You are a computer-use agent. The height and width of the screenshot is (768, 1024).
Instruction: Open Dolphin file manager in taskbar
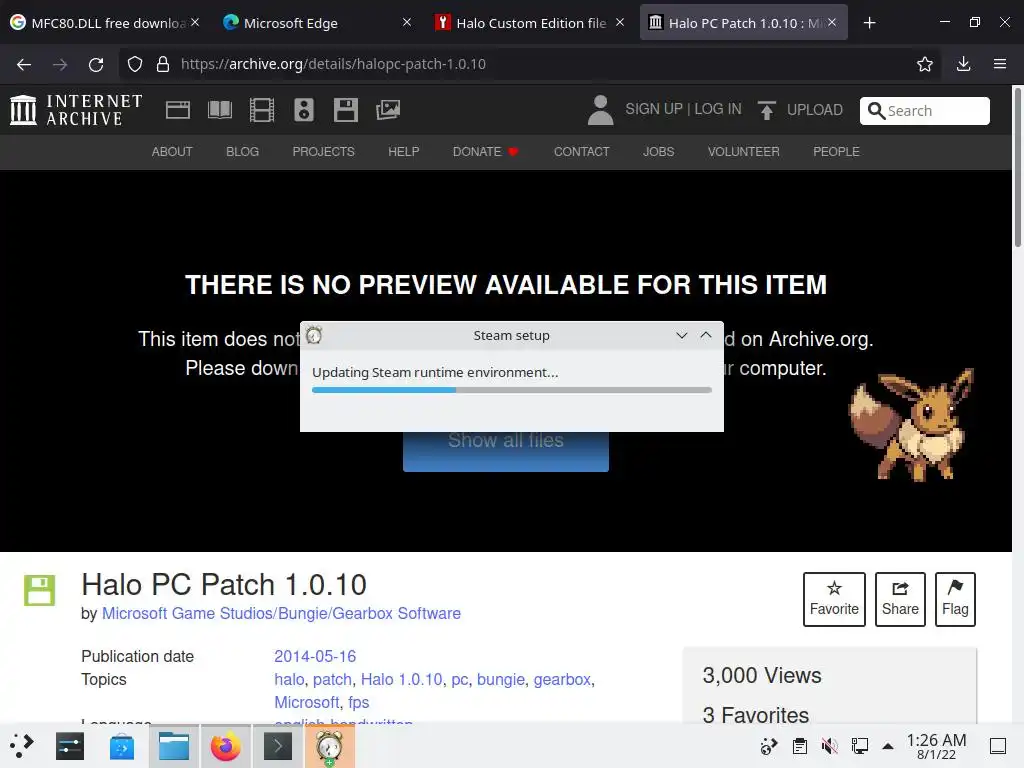click(174, 746)
